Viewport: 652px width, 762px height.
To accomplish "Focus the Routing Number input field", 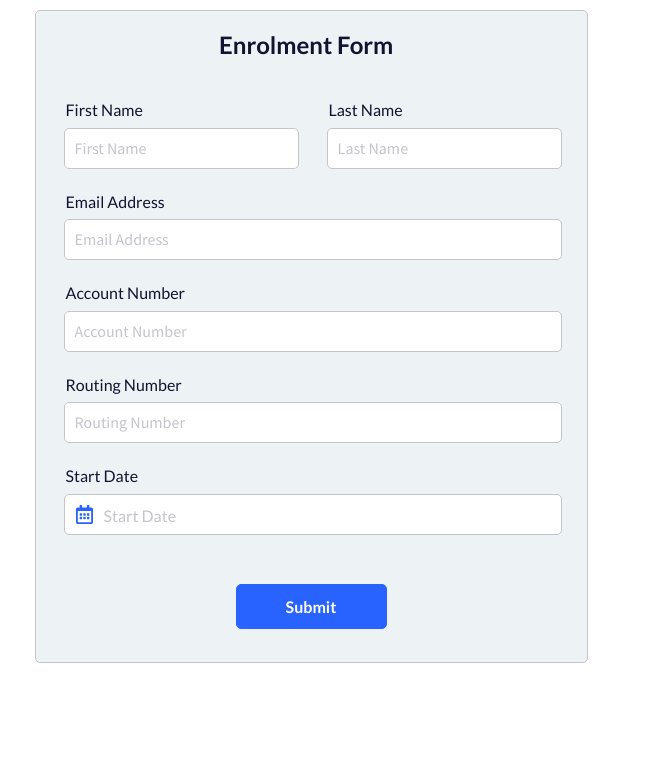I will [x=312, y=423].
